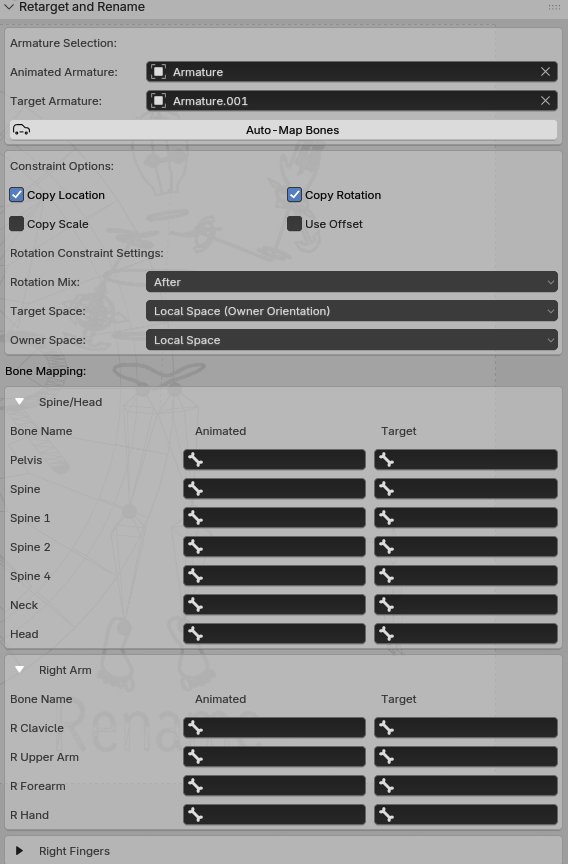Enable the Copy Scale checkbox
Screen dimensions: 568x864
point(17,224)
